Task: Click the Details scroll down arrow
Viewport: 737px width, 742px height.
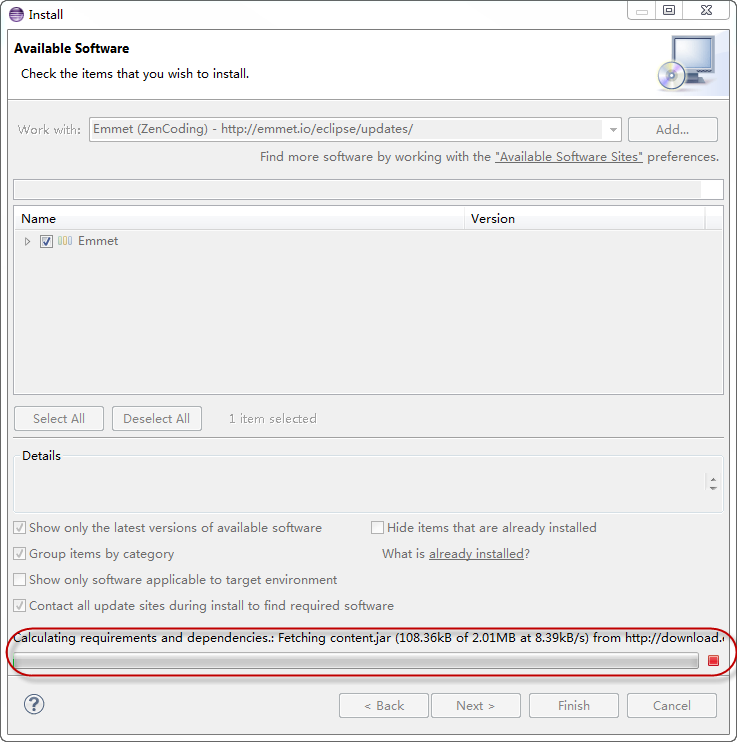Action: click(713, 488)
